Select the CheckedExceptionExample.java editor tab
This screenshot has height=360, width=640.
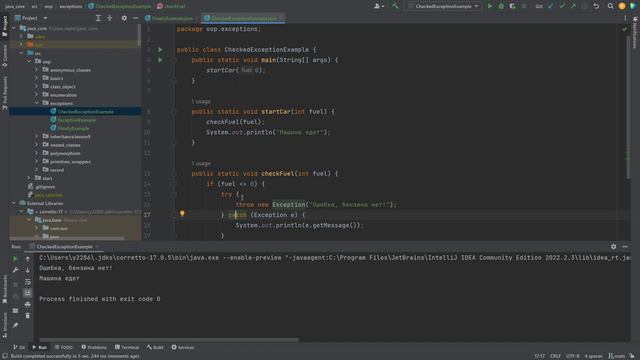243,18
